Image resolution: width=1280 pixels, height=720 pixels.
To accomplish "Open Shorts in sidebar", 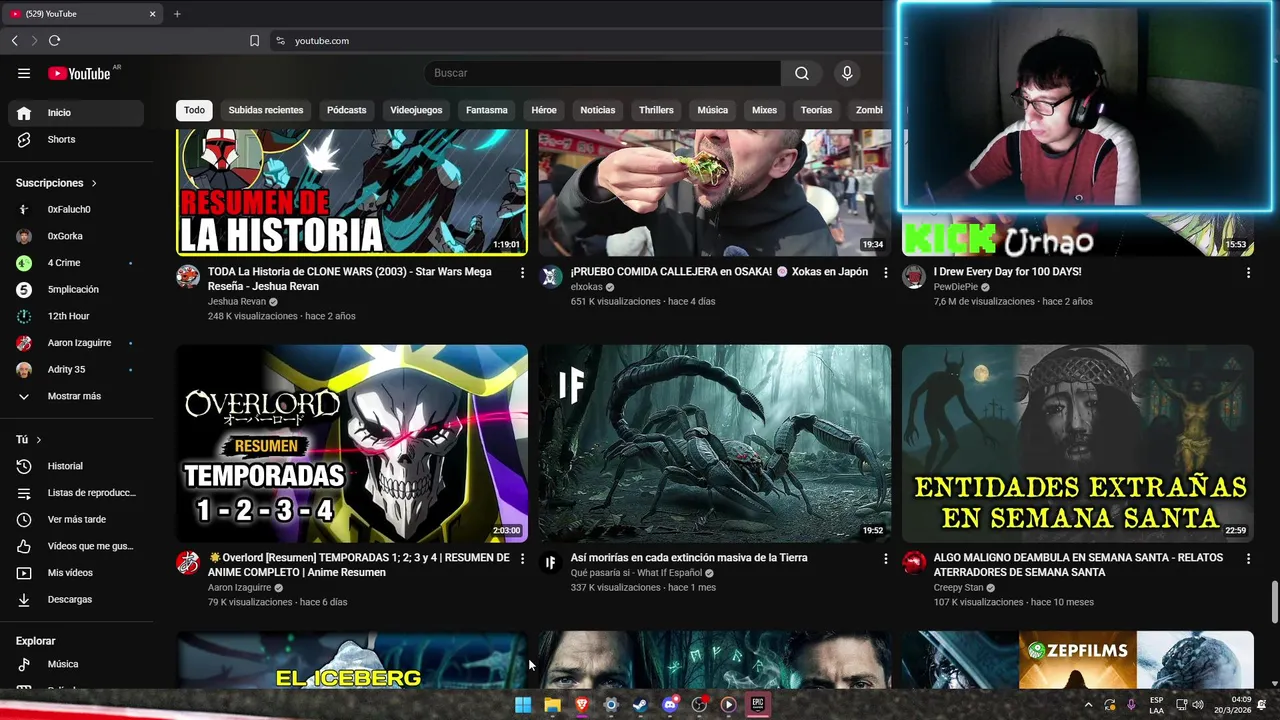I will 76,140.
